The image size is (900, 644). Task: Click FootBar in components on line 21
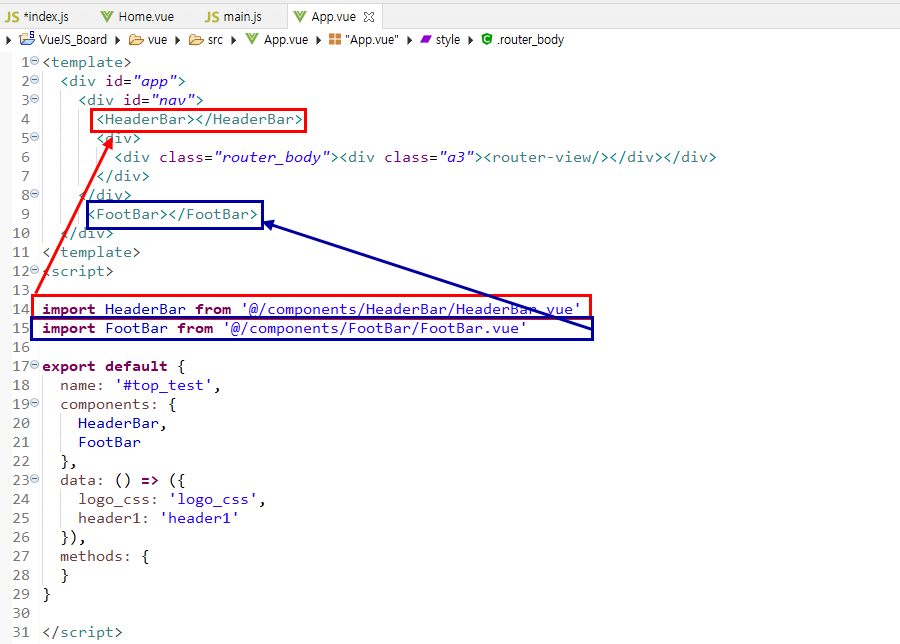(x=109, y=443)
